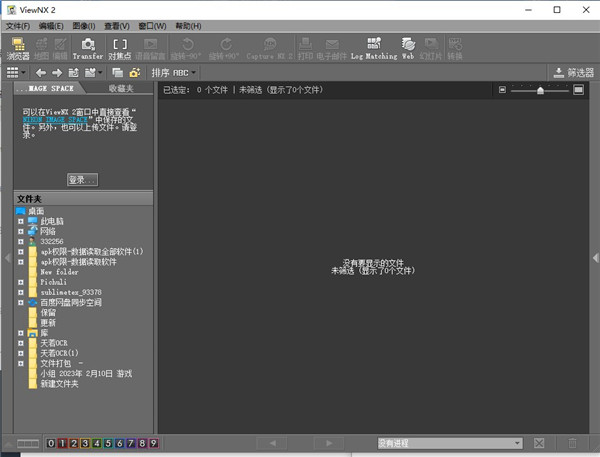Open the 窗口(W) menu
600x457 pixels.
[x=152, y=26]
